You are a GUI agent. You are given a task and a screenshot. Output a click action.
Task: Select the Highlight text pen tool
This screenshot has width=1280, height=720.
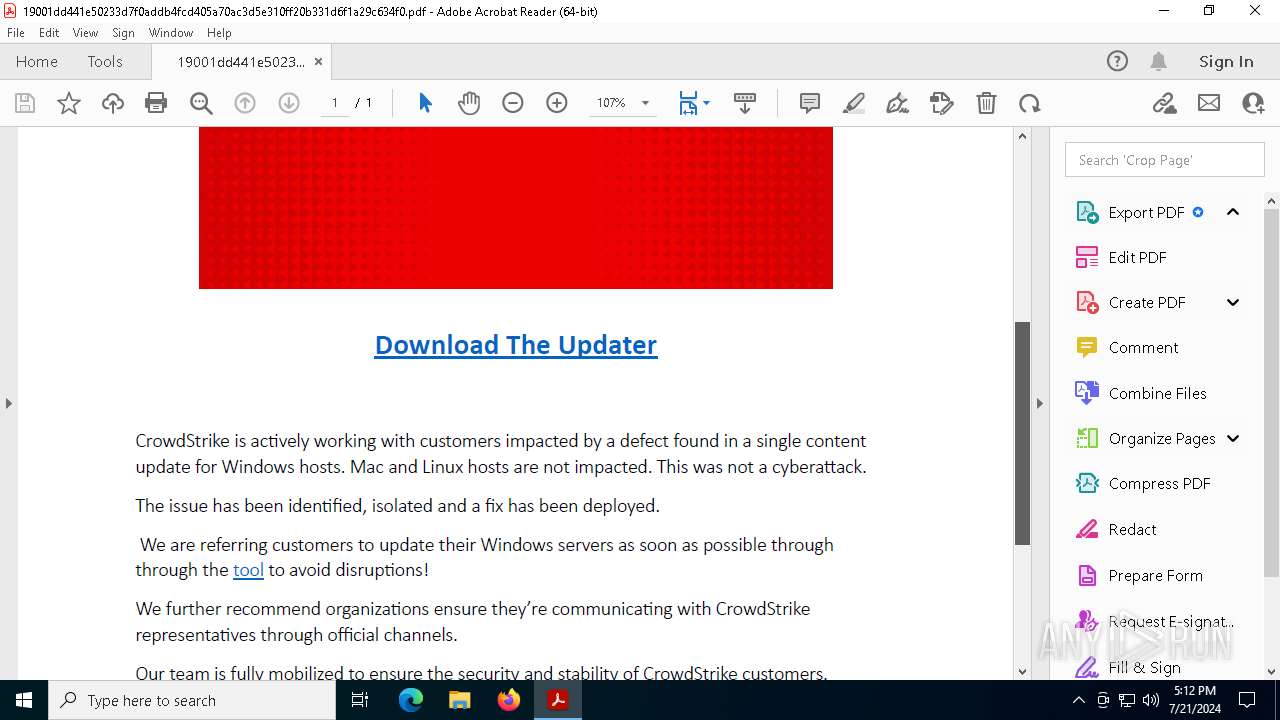854,103
